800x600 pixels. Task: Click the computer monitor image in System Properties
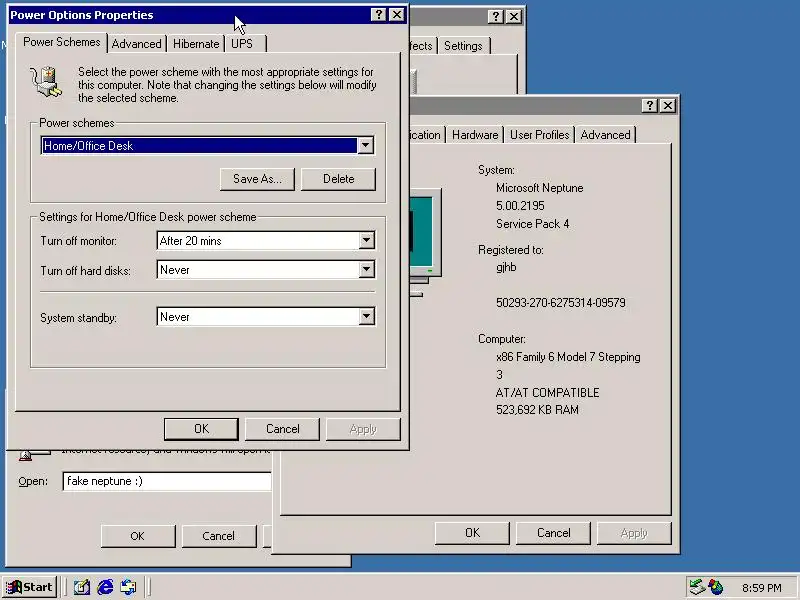coord(424,242)
